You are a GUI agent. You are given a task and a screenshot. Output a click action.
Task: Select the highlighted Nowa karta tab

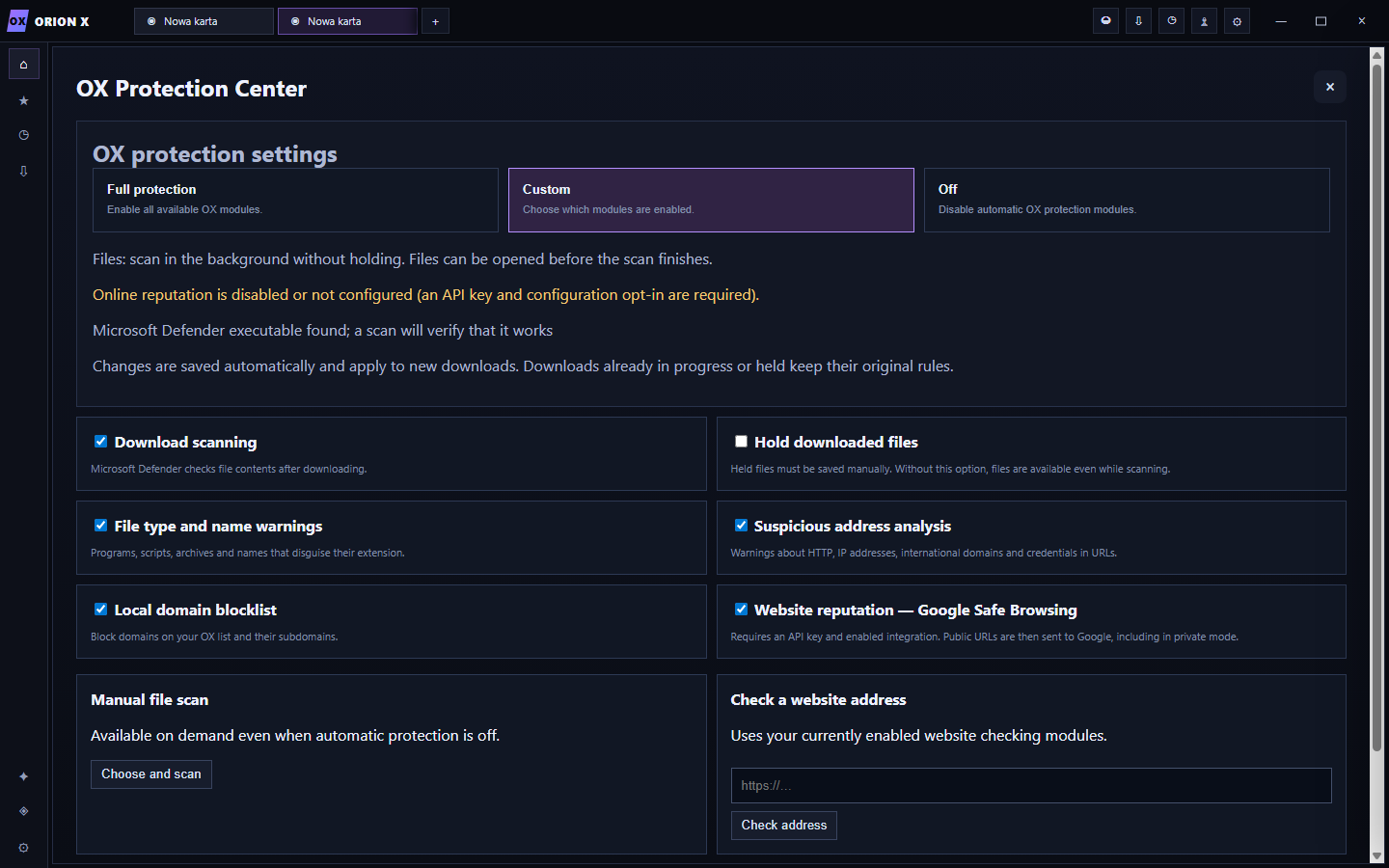tap(347, 21)
